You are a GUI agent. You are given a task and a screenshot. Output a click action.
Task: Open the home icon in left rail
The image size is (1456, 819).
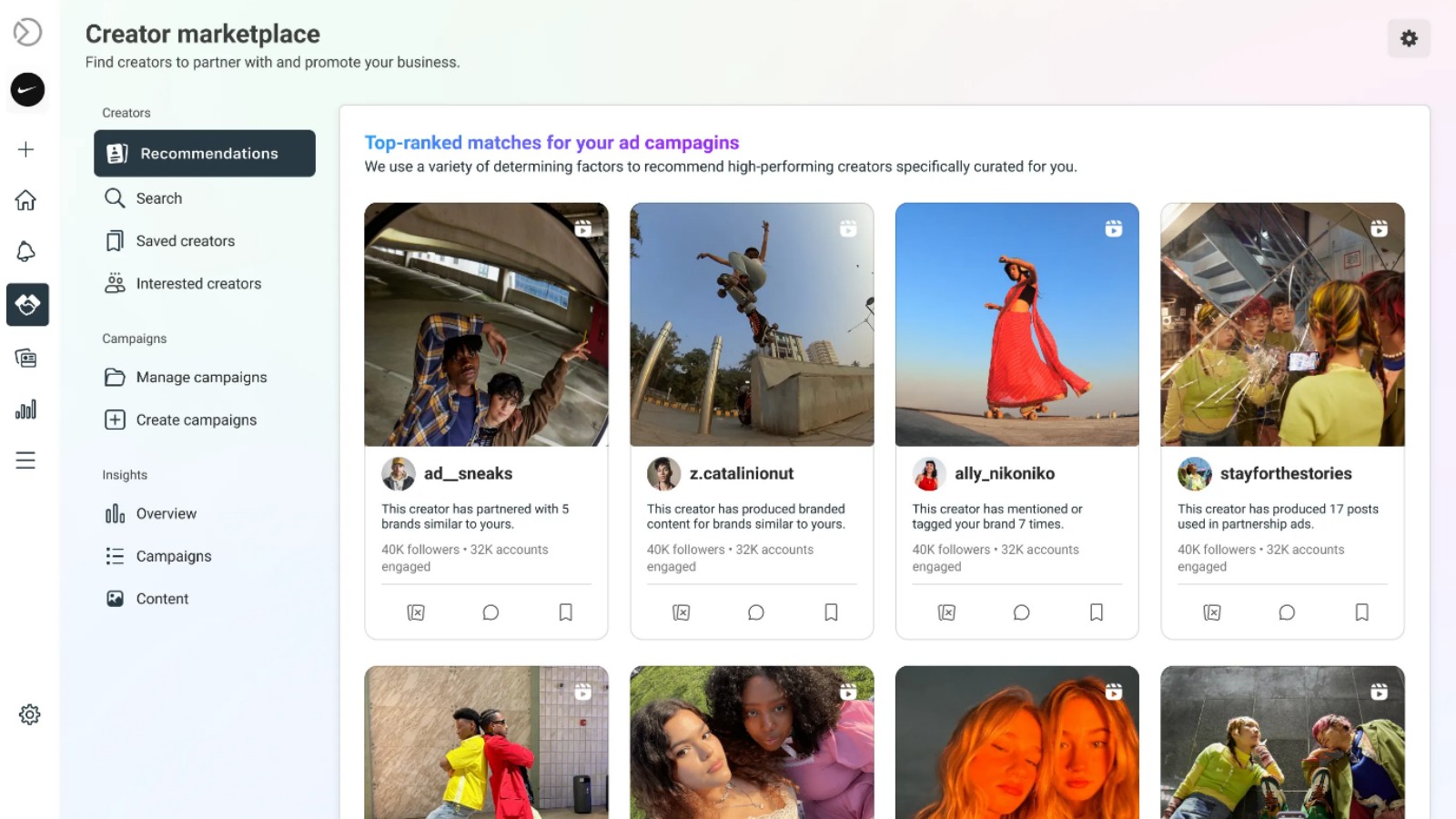coord(26,200)
